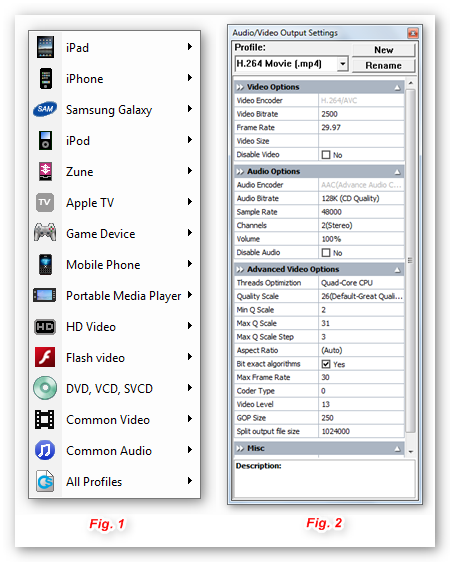Click the Aspect Ratio value (Auto)
The height and width of the screenshot is (562, 450).
(x=361, y=350)
